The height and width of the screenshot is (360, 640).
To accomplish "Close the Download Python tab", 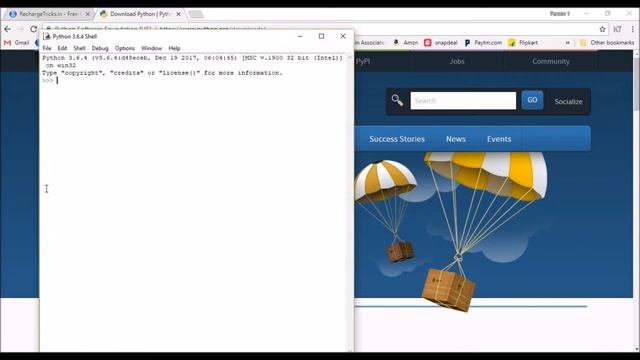I will (178, 14).
